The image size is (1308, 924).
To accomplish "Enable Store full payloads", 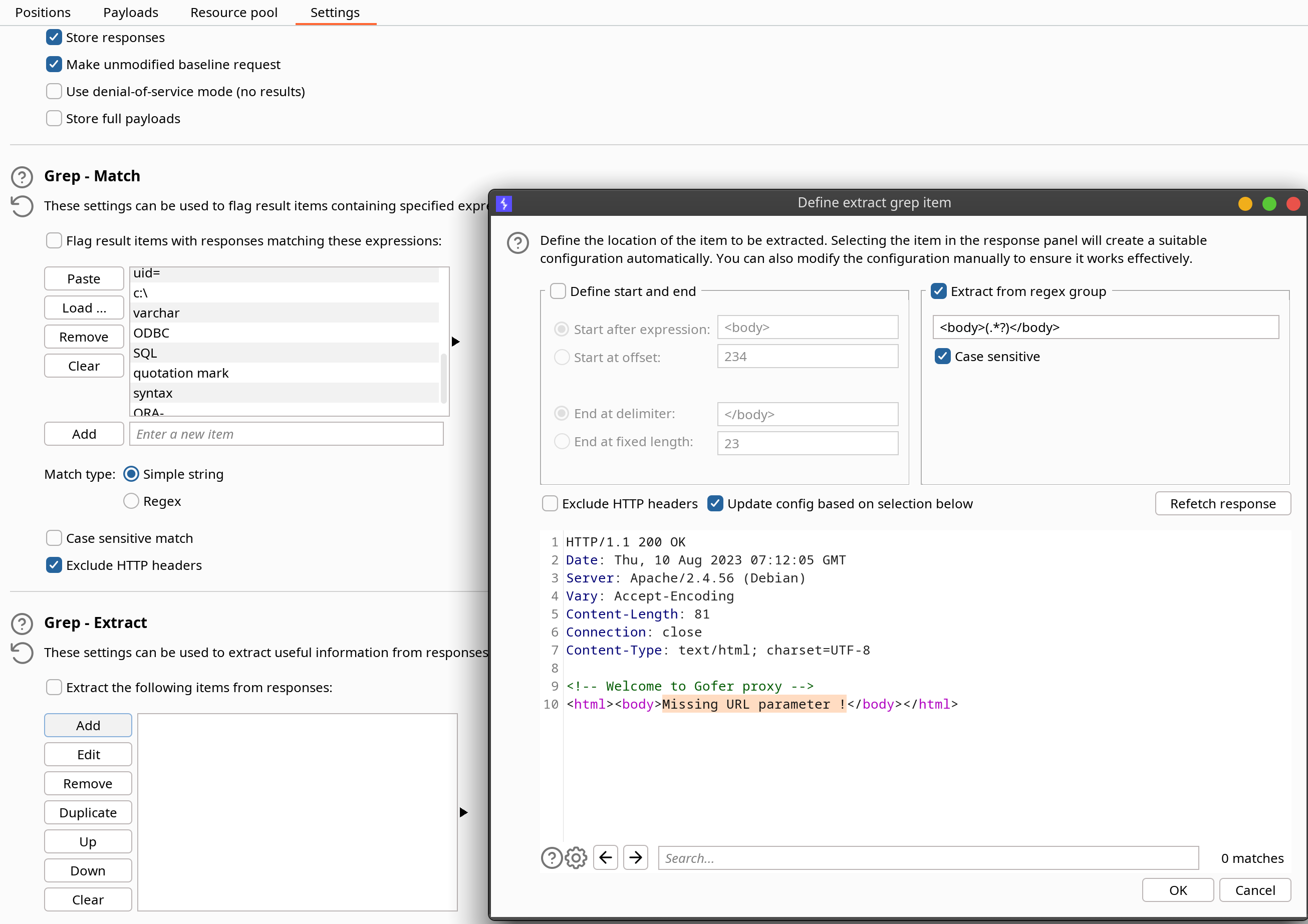I will click(x=54, y=119).
